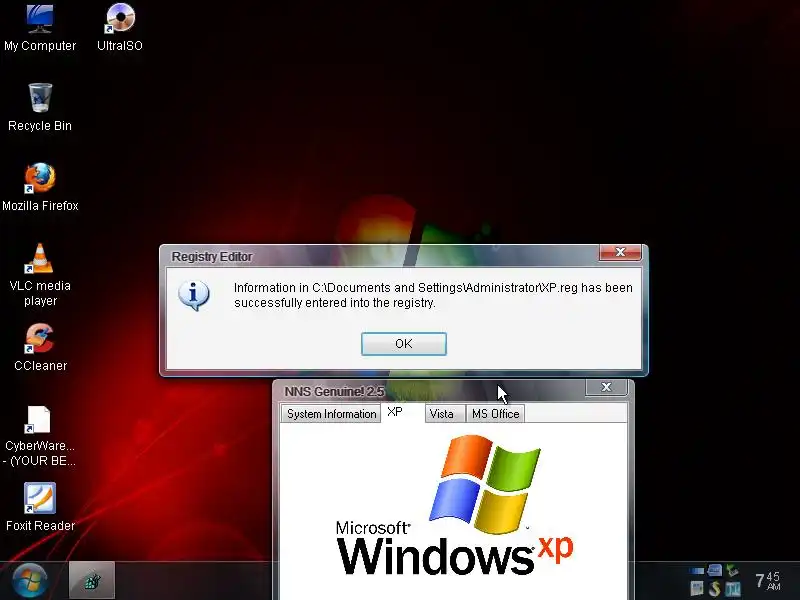Open the CCleaner desktop shortcut

click(x=40, y=348)
